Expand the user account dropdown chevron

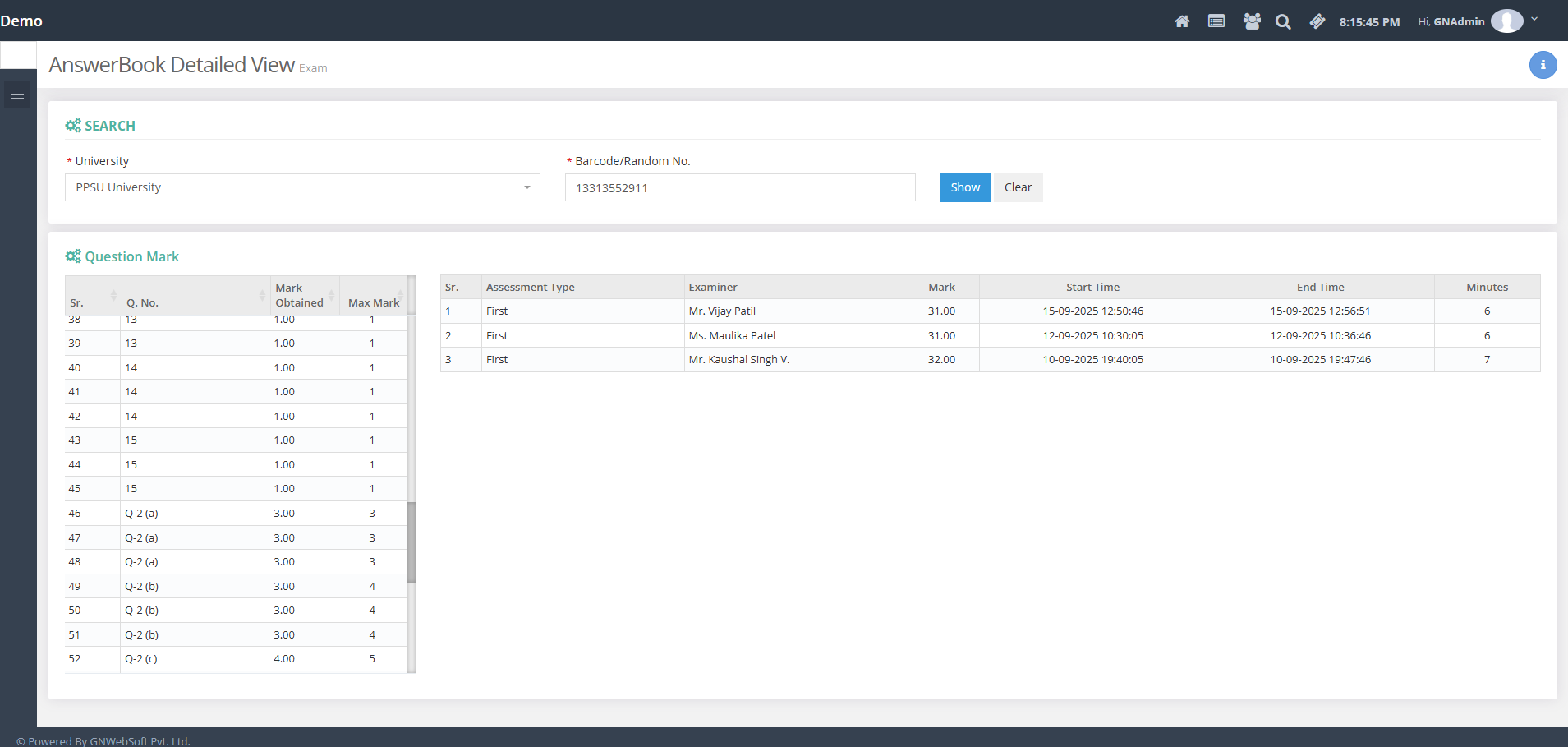(x=1534, y=19)
